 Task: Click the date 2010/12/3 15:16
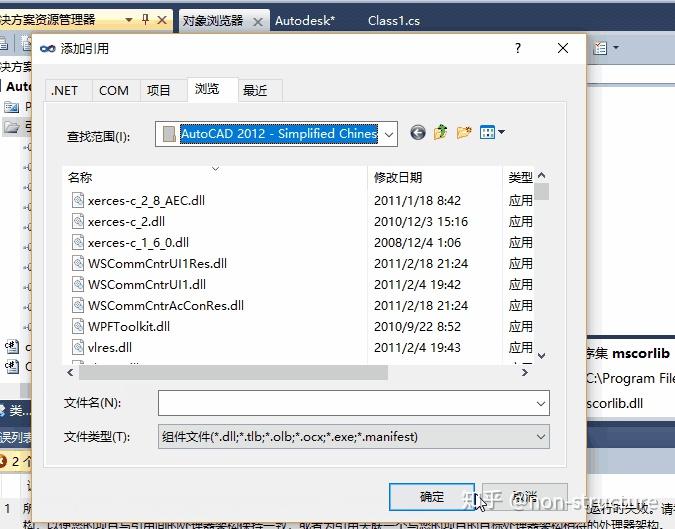click(x=421, y=222)
